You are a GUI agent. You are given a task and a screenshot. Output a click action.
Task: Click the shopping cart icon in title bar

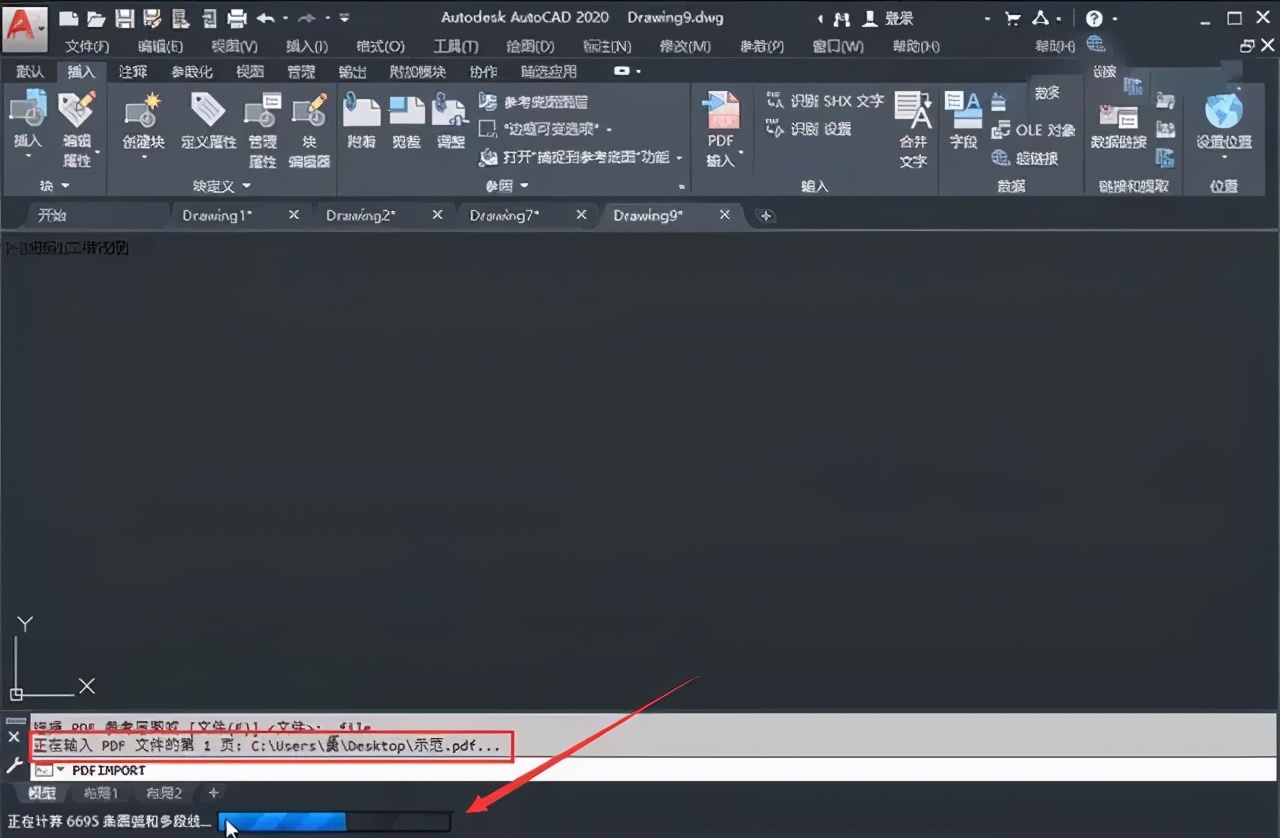coord(1013,18)
